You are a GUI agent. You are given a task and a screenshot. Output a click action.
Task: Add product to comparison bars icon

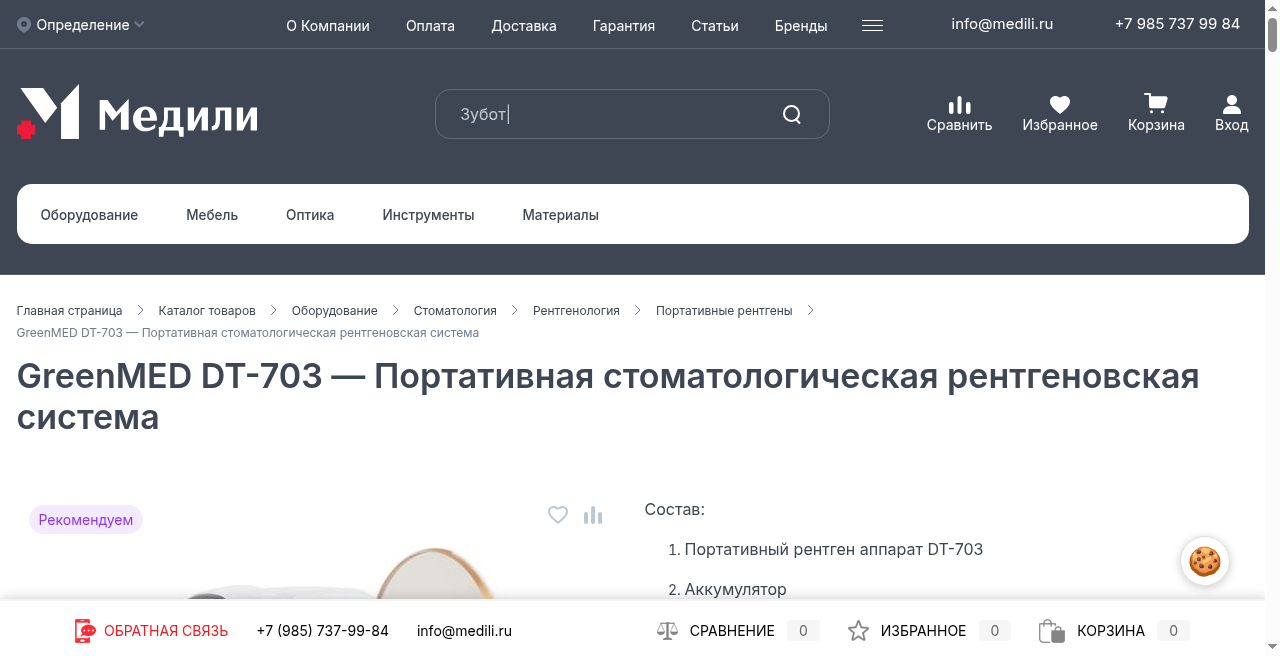(593, 515)
